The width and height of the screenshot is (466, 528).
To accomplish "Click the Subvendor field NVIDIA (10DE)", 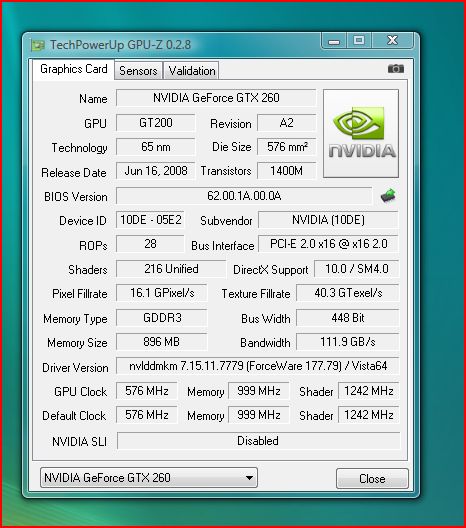I will click(x=328, y=220).
